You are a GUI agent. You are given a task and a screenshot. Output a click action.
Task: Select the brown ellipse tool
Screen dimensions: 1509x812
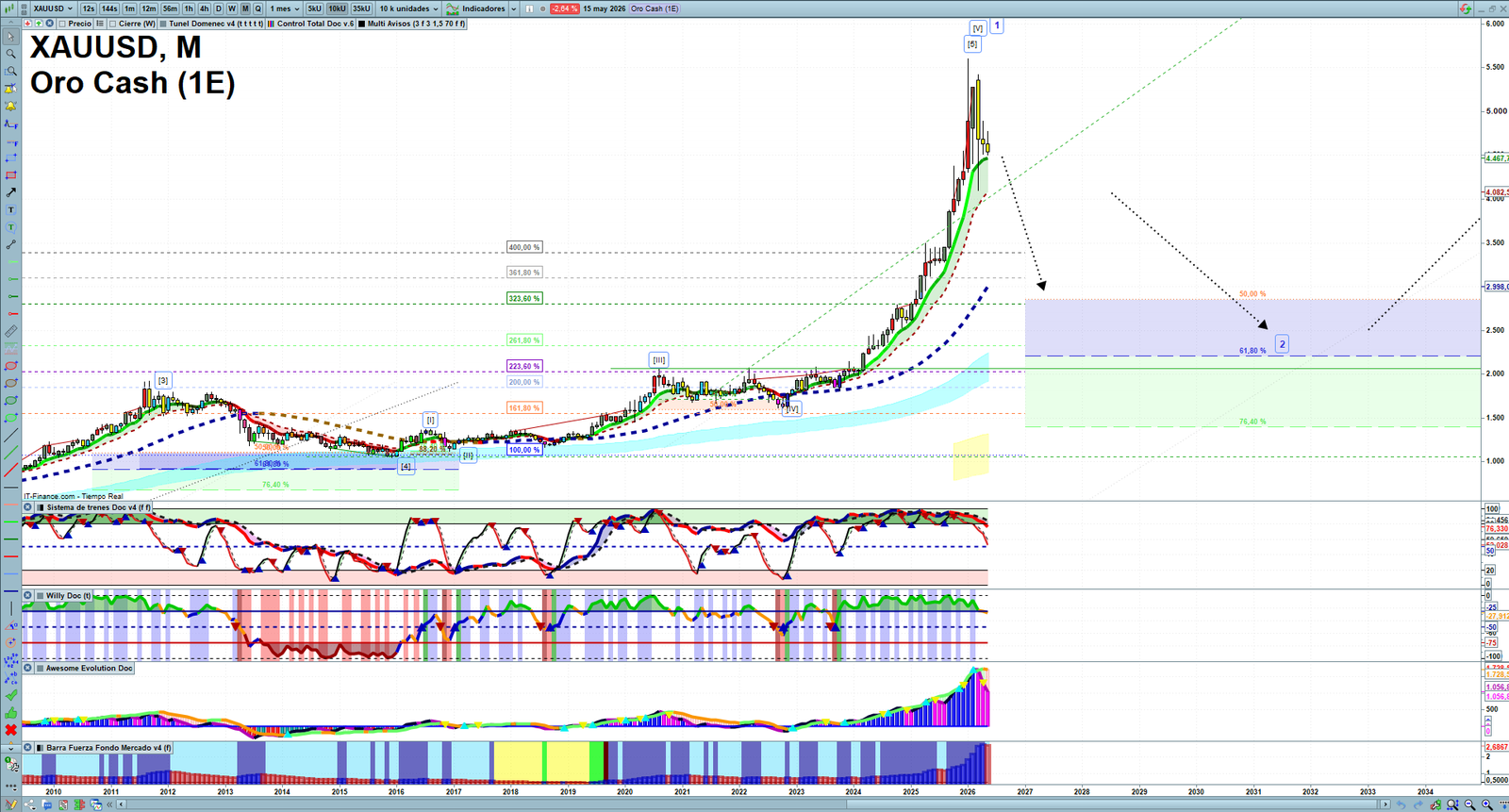tap(11, 383)
